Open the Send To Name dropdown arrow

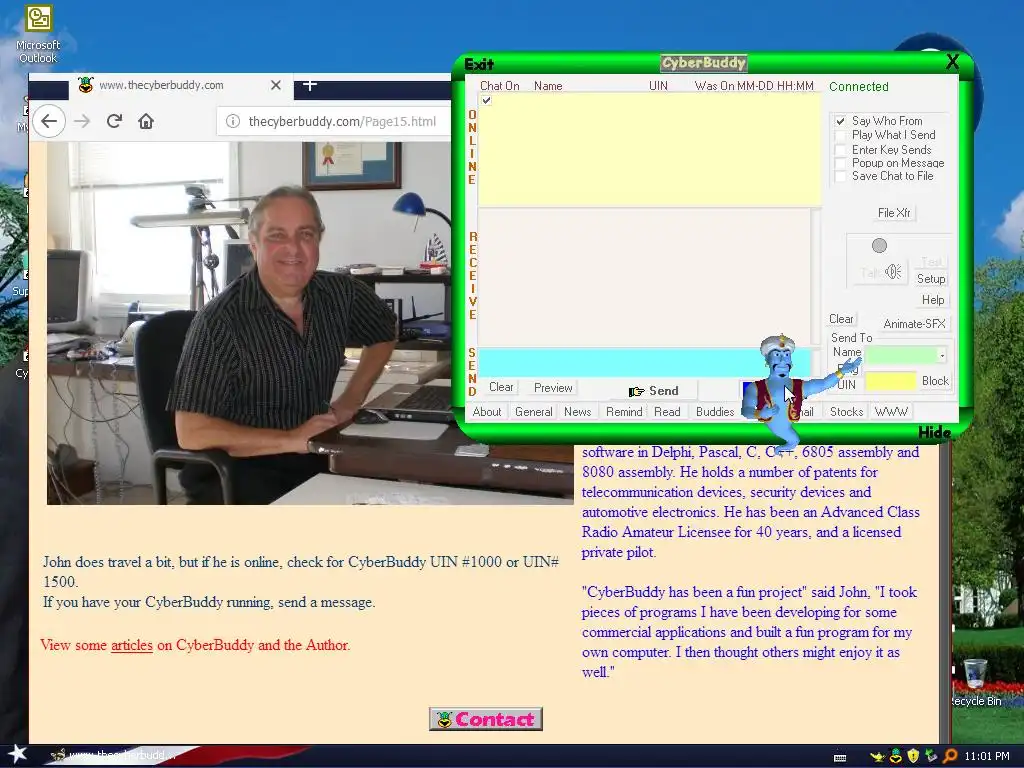coord(942,355)
